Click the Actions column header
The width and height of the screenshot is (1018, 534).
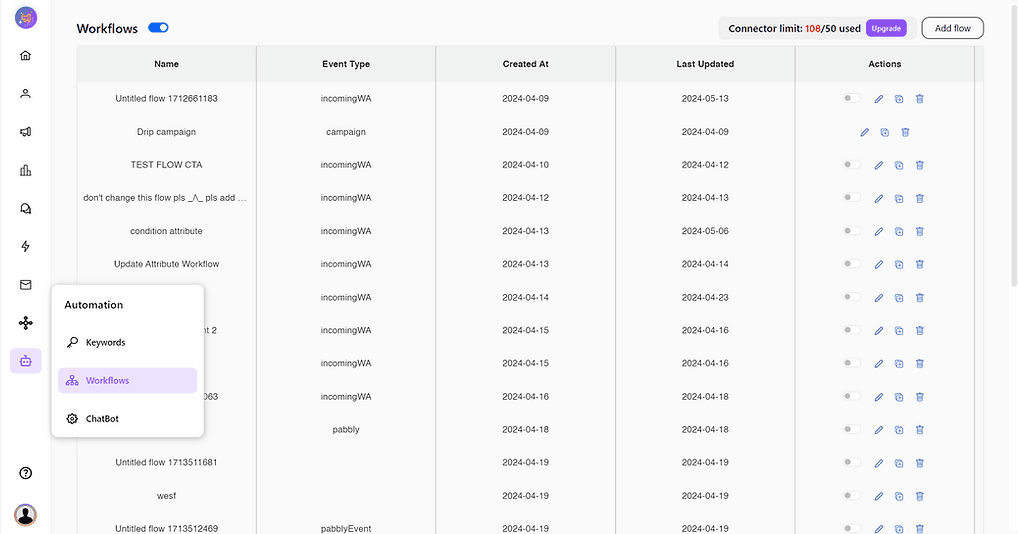pyautogui.click(x=884, y=64)
